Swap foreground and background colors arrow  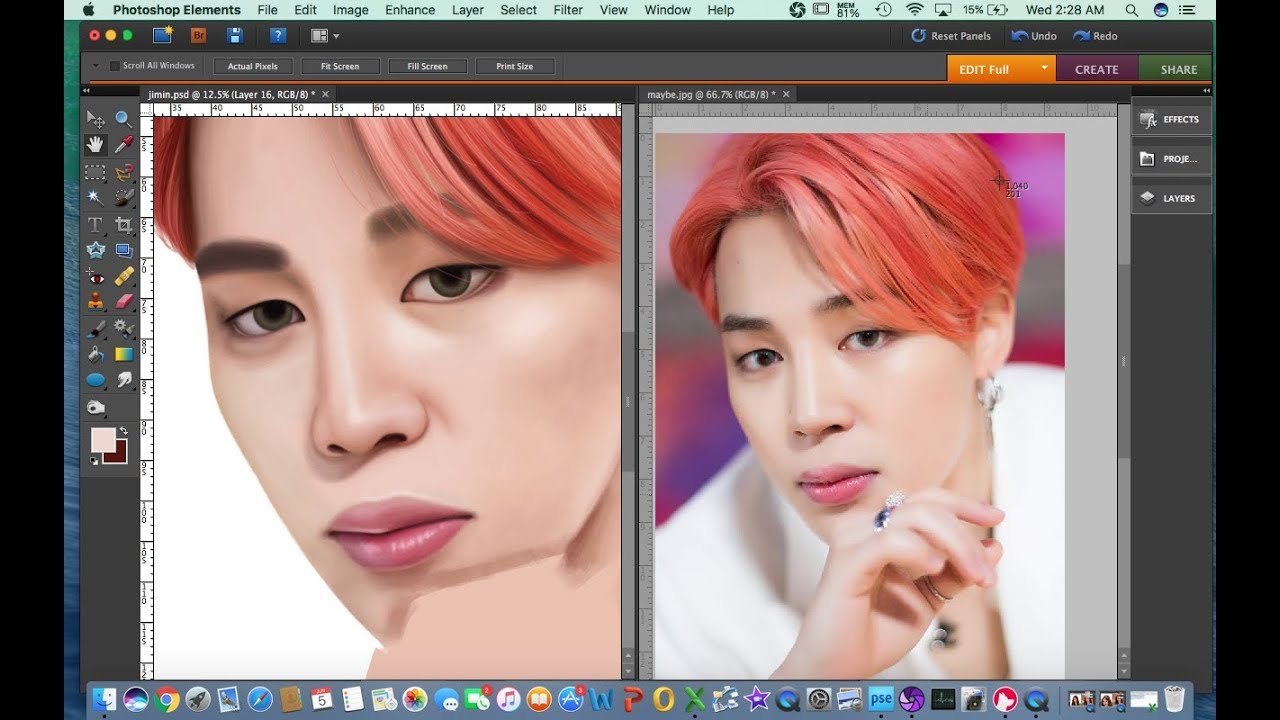point(123,431)
